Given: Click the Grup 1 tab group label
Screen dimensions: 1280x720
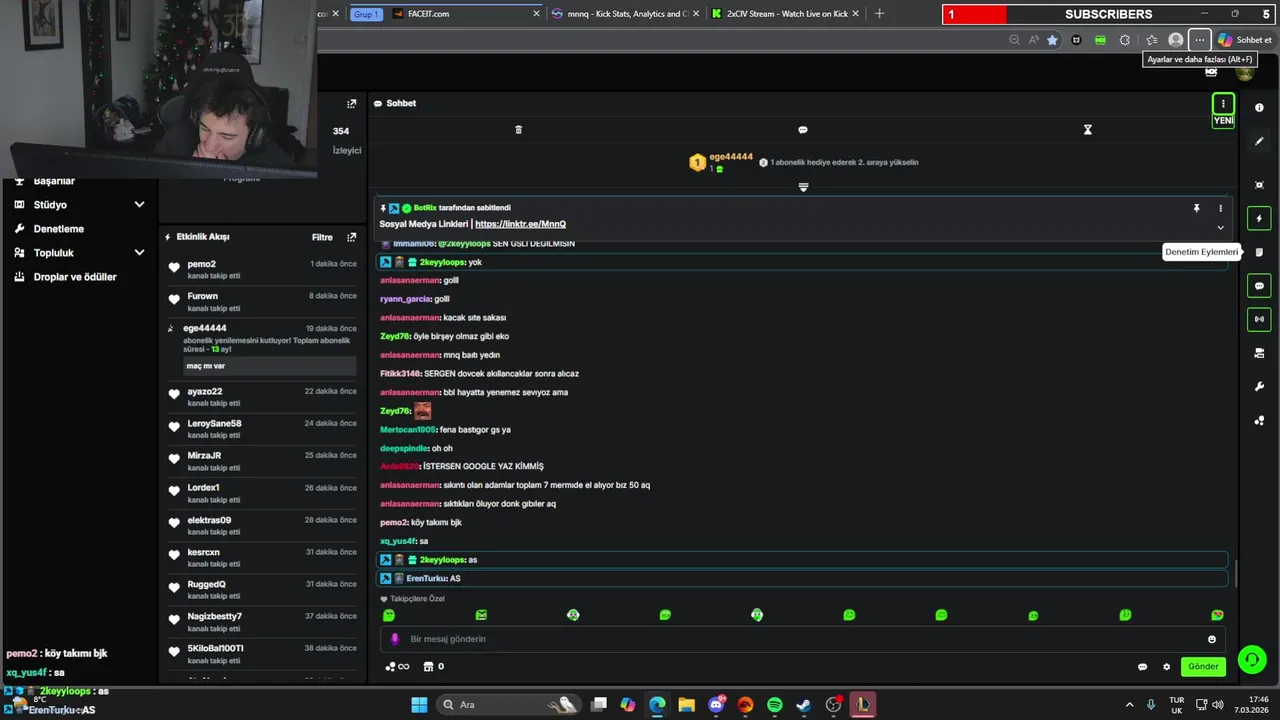Looking at the screenshot, I should 366,14.
